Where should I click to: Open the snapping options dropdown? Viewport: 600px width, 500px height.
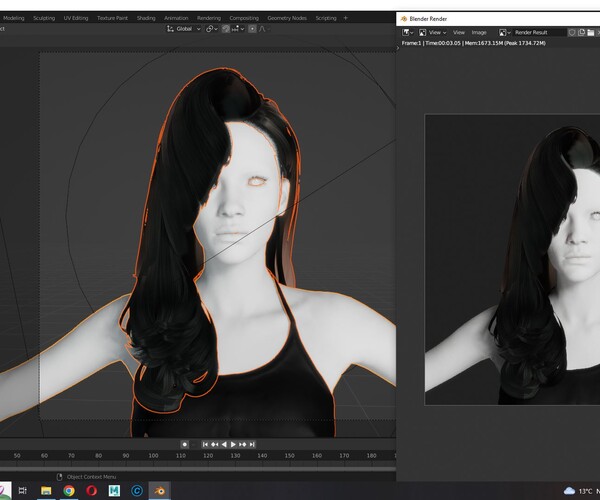coord(238,29)
